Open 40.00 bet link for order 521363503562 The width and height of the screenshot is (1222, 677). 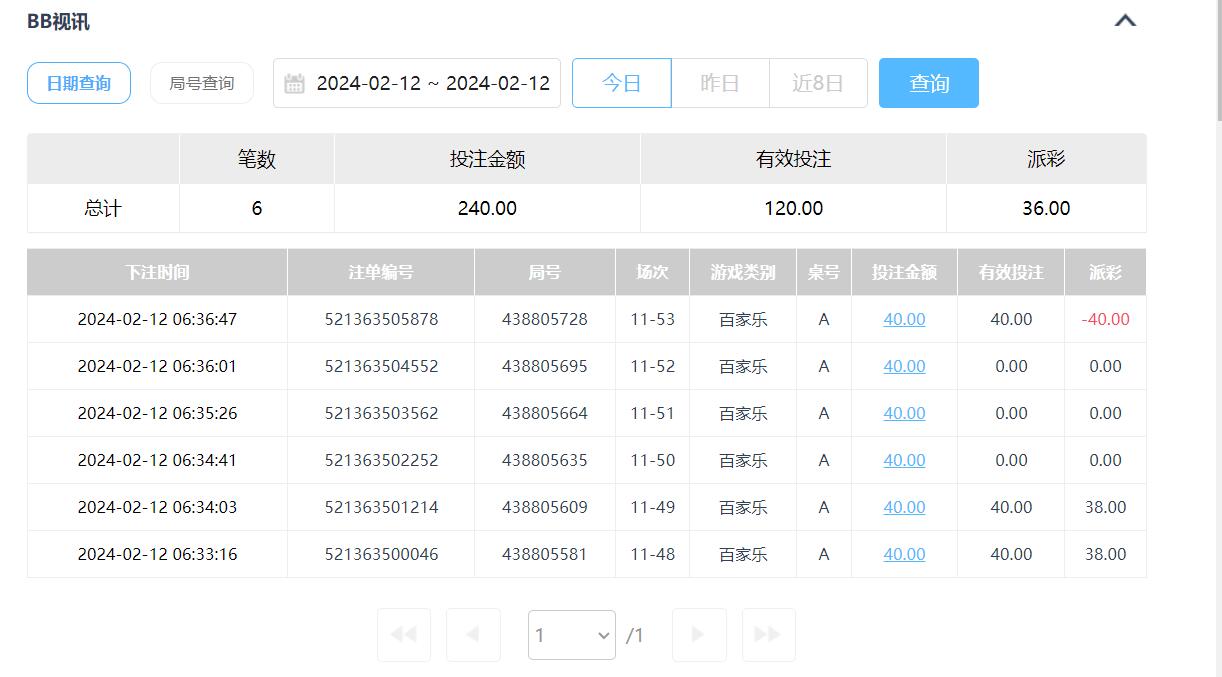(x=904, y=413)
